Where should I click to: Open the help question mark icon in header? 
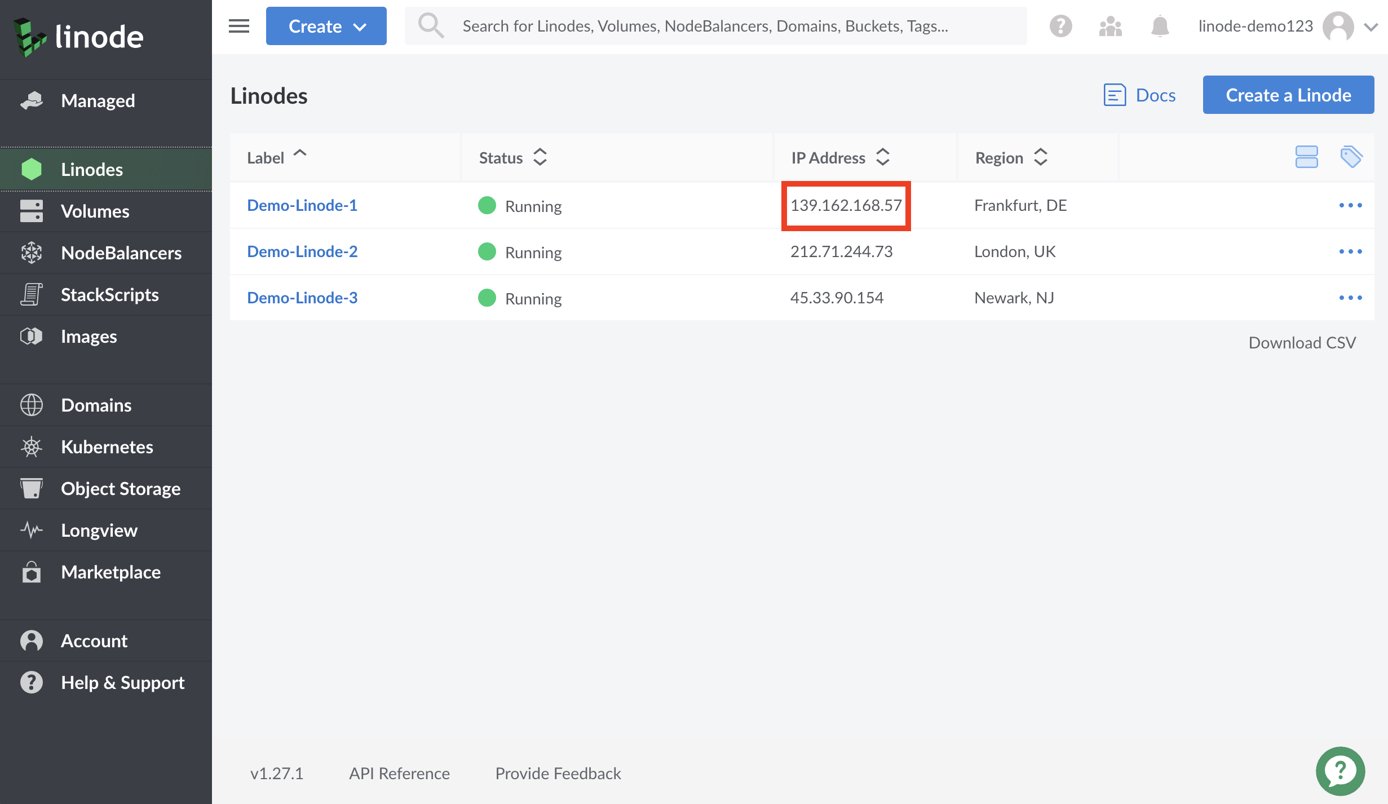(1061, 27)
